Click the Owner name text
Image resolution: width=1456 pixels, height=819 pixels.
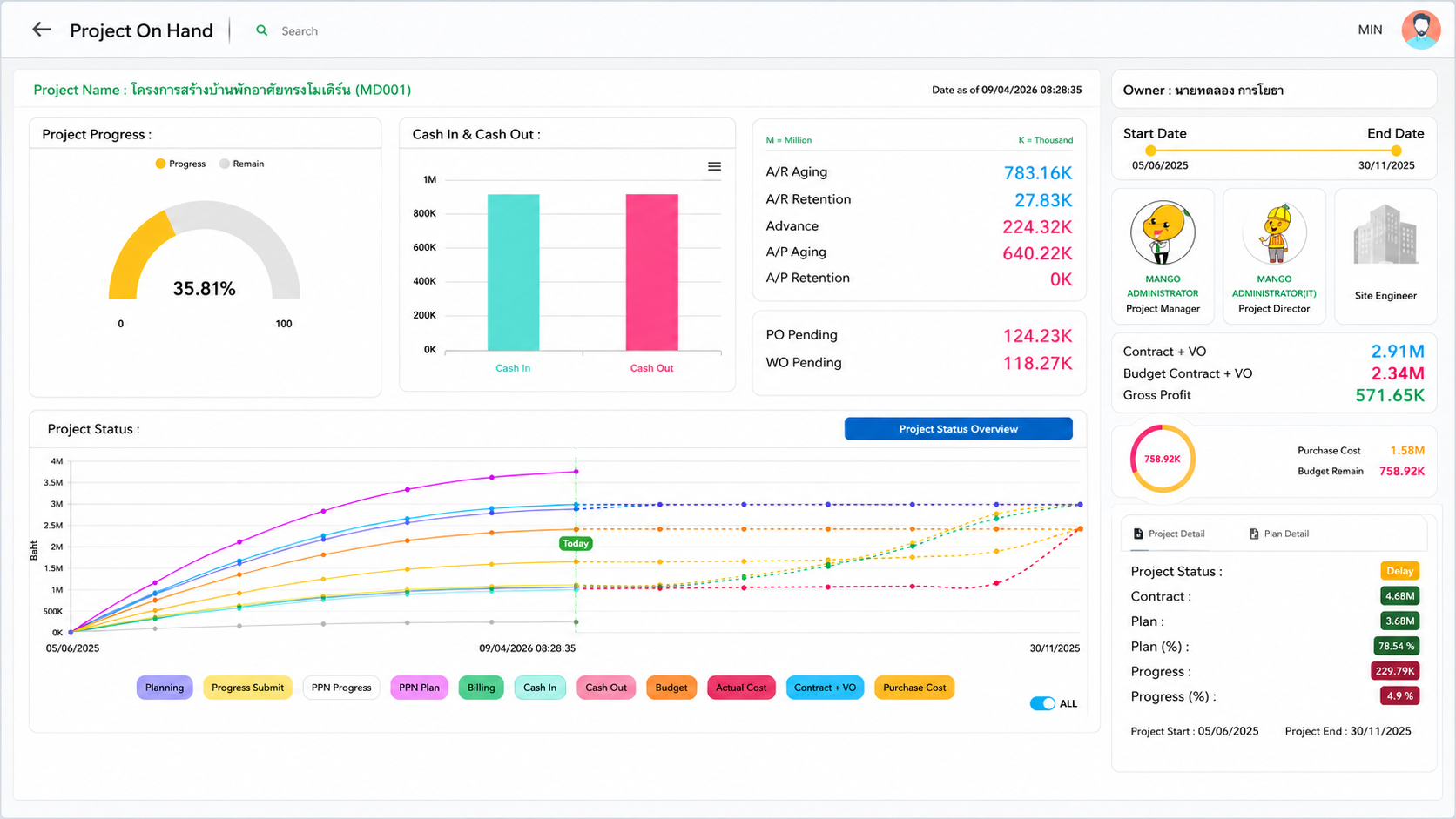[x=1229, y=91]
